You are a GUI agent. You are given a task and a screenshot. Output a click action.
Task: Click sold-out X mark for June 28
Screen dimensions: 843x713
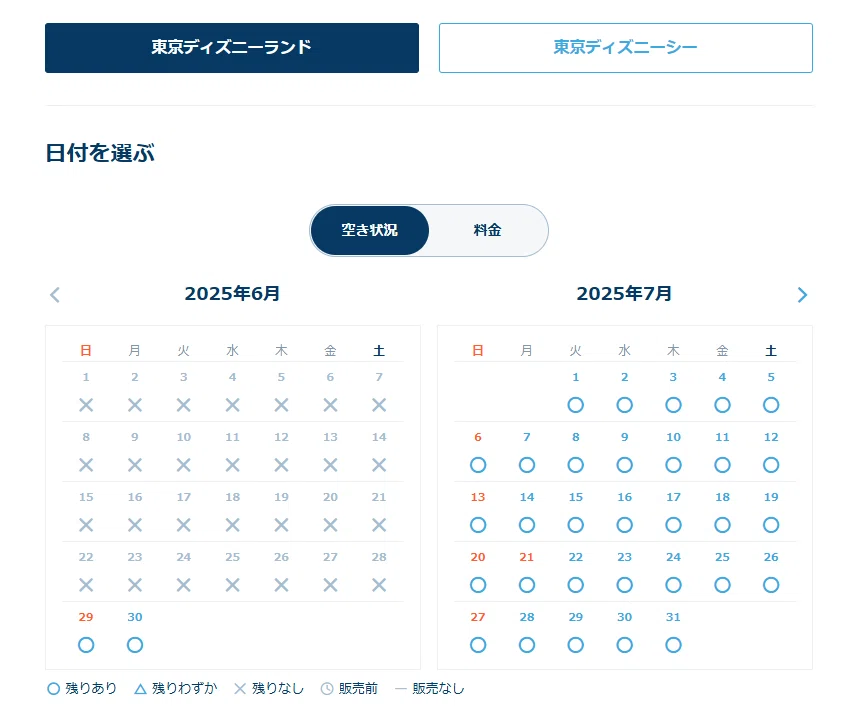tap(379, 585)
